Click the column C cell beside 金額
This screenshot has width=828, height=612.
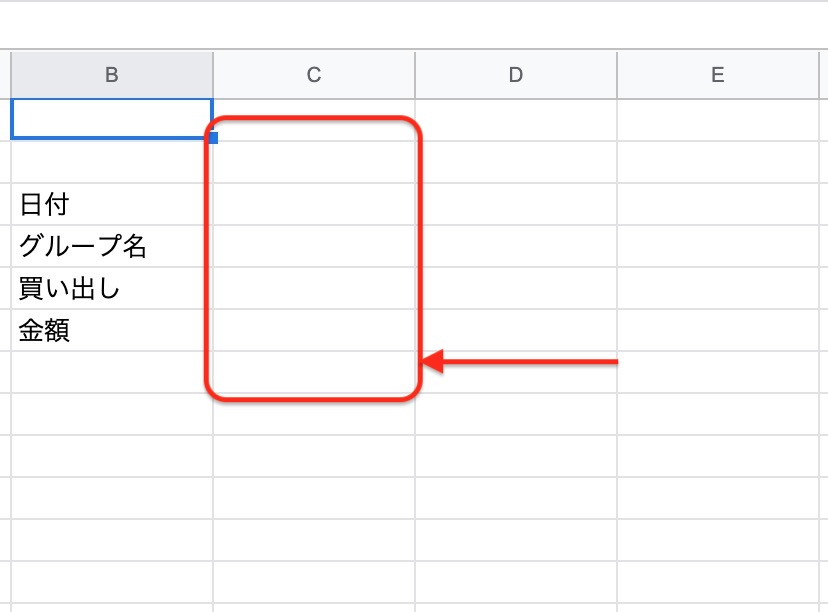tap(314, 331)
